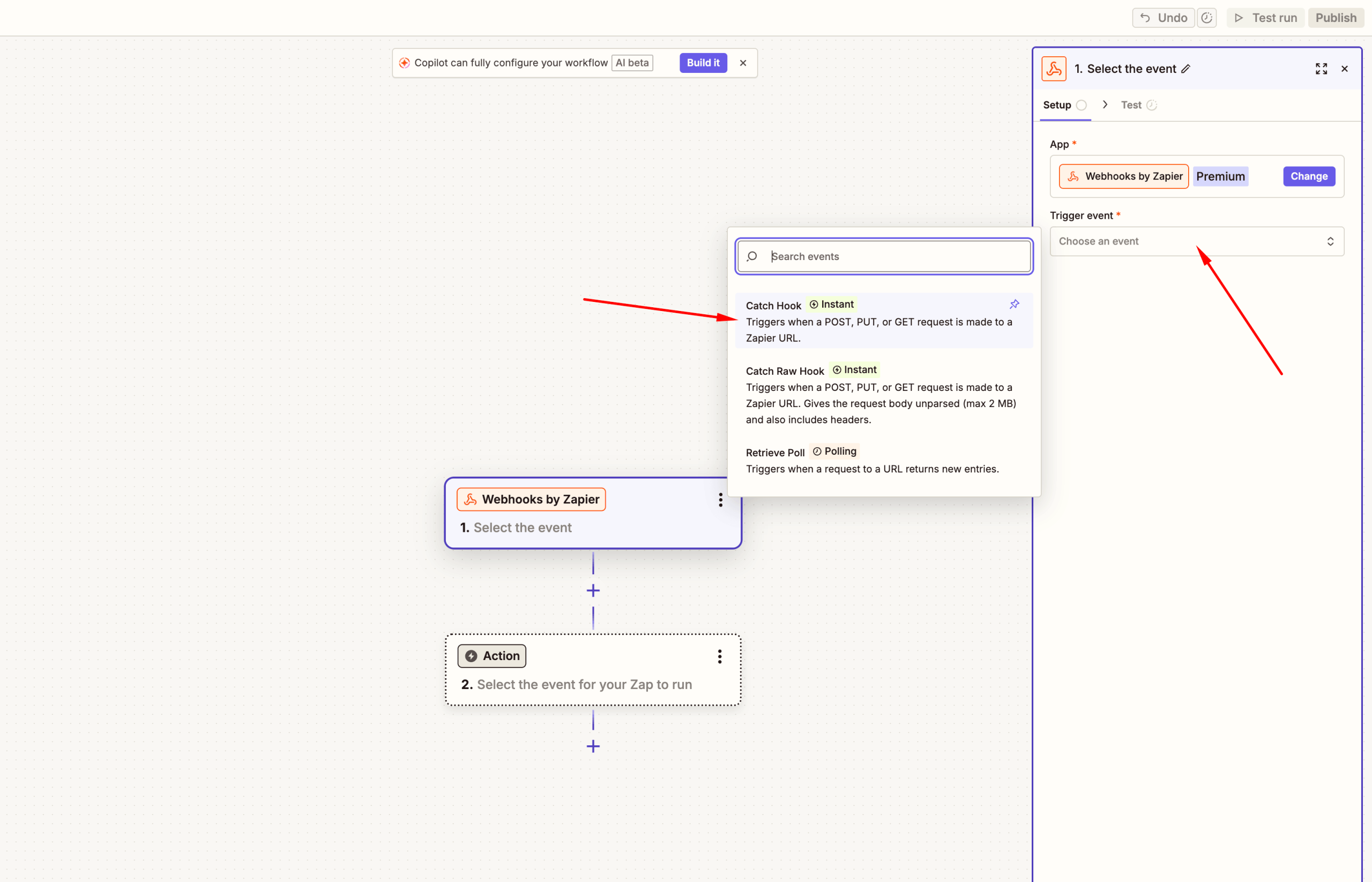
Task: Open Action step three-dot menu
Action: 719,656
